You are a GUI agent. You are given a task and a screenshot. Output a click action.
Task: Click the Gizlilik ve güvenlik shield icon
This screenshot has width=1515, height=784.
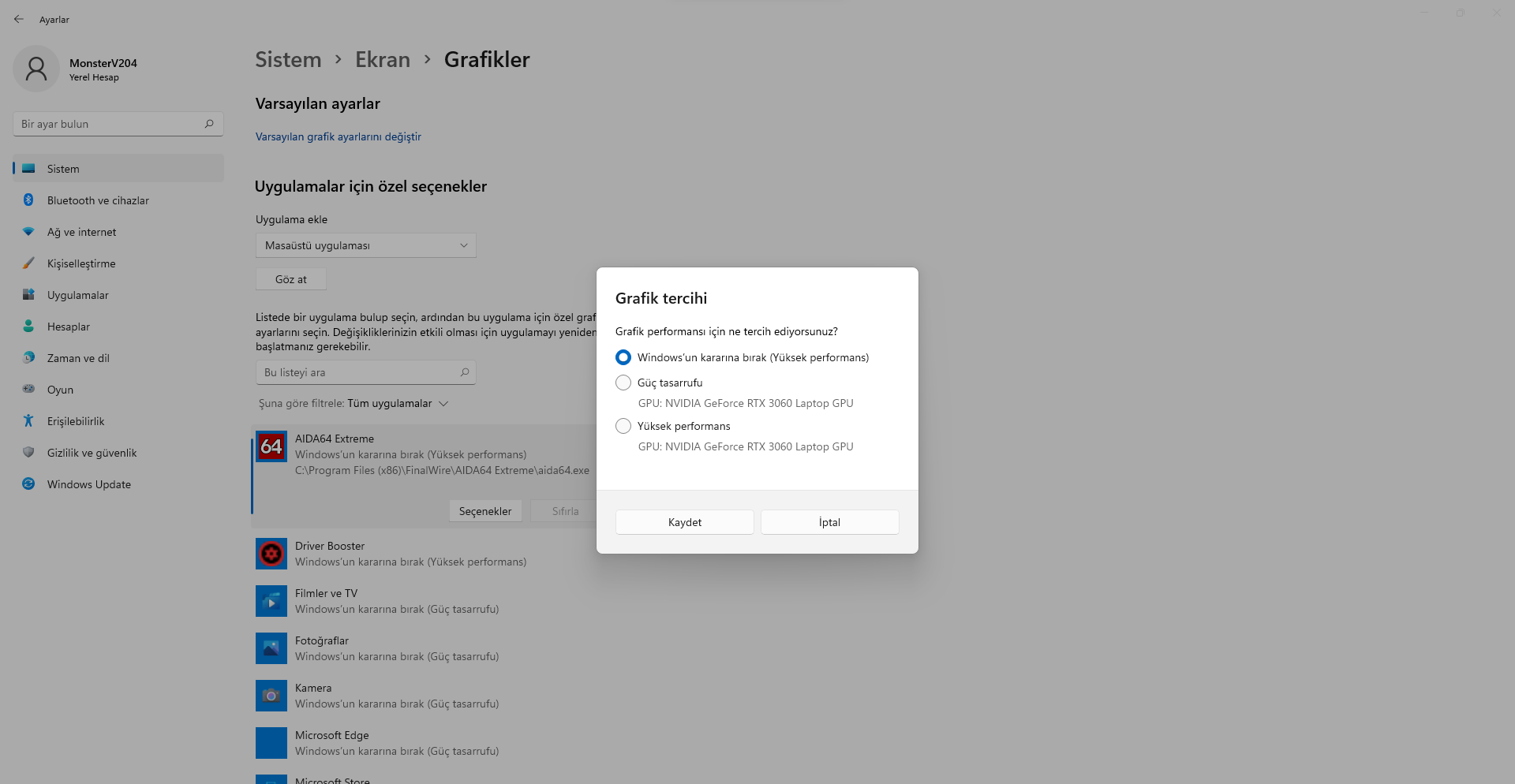[28, 453]
